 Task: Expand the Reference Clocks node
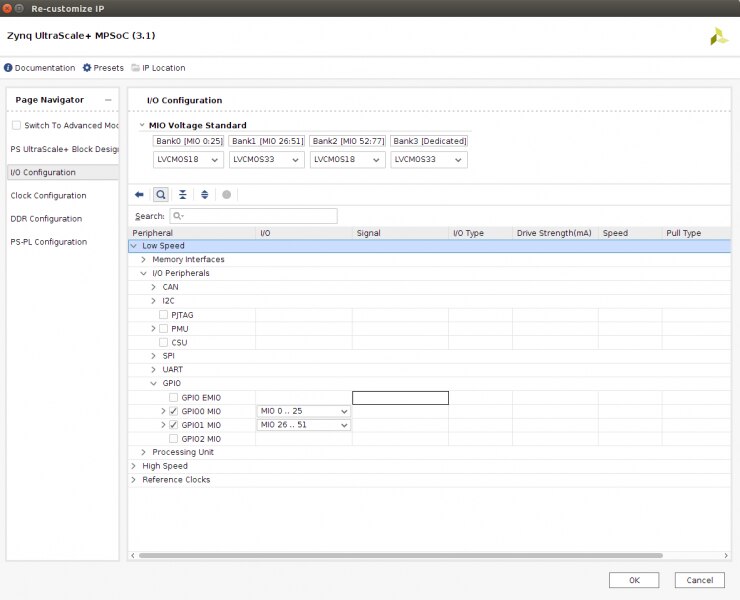(x=134, y=480)
